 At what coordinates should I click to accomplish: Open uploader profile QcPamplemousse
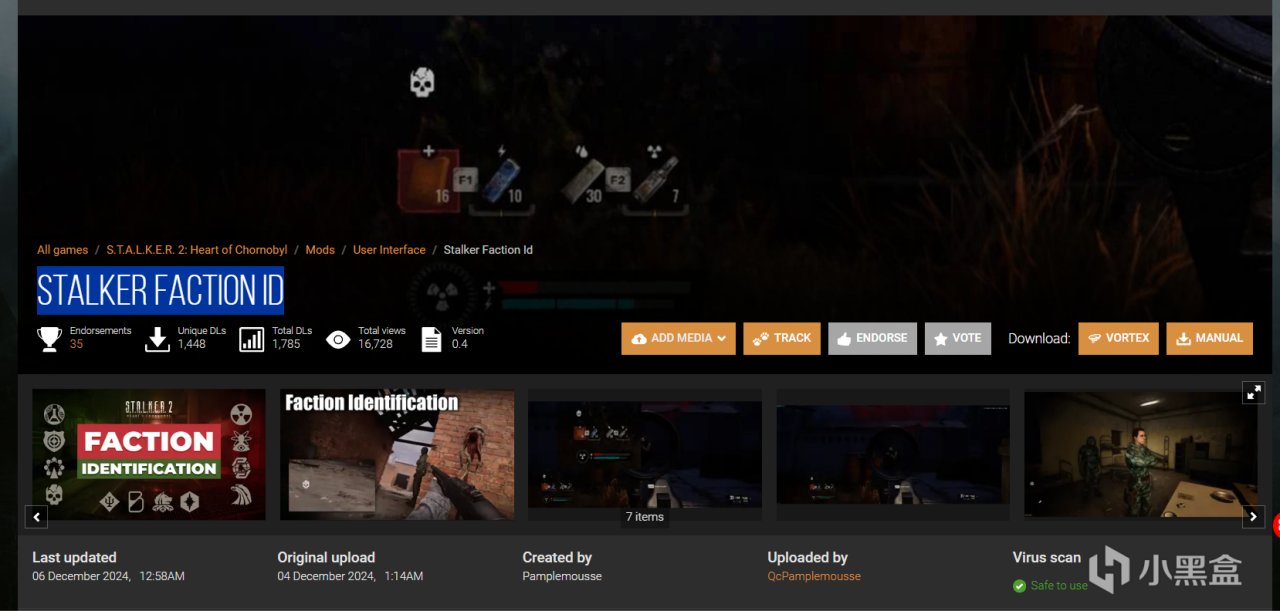point(814,576)
